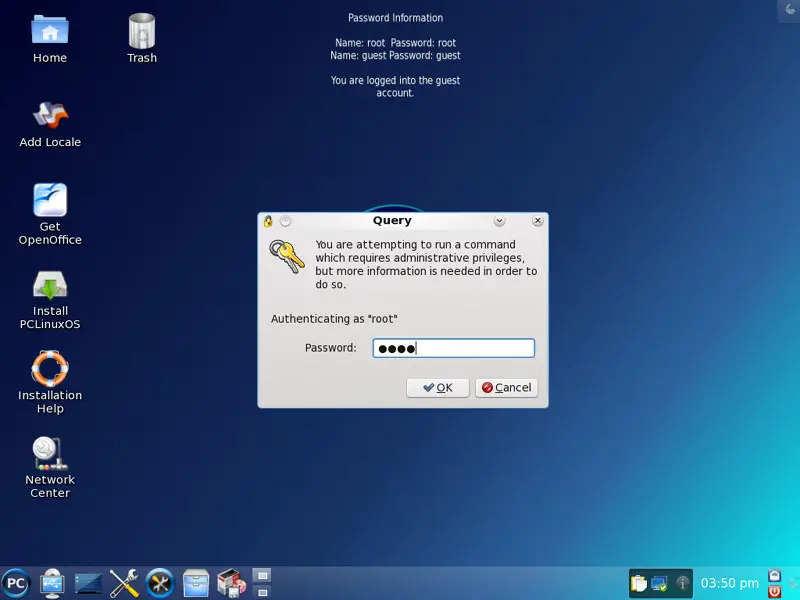Open the wrench and screwdriver settings icon
The image size is (800, 600).
[x=124, y=583]
